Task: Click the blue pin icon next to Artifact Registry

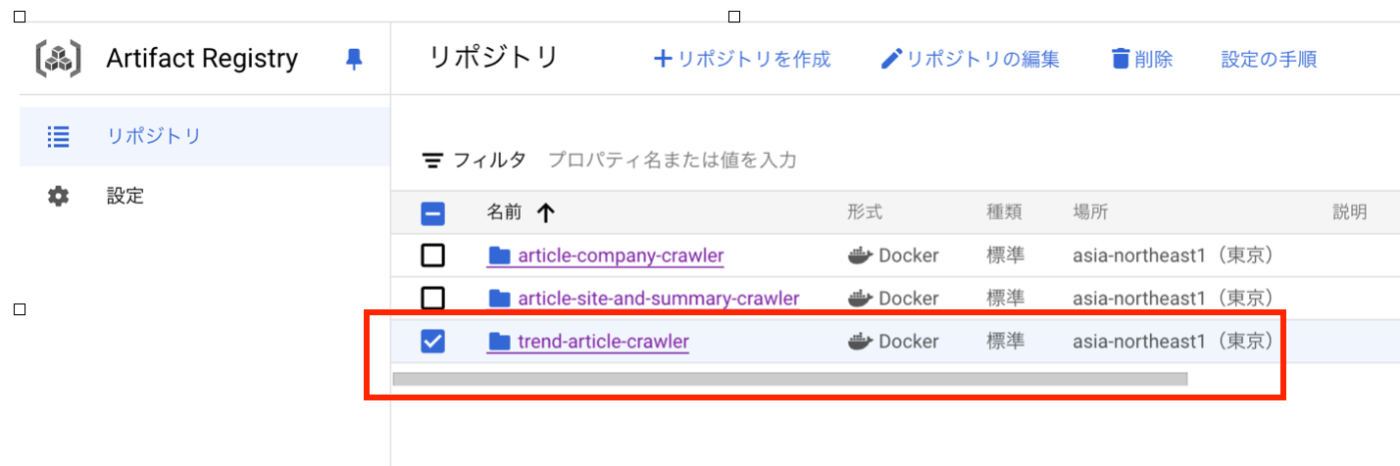Action: [353, 59]
